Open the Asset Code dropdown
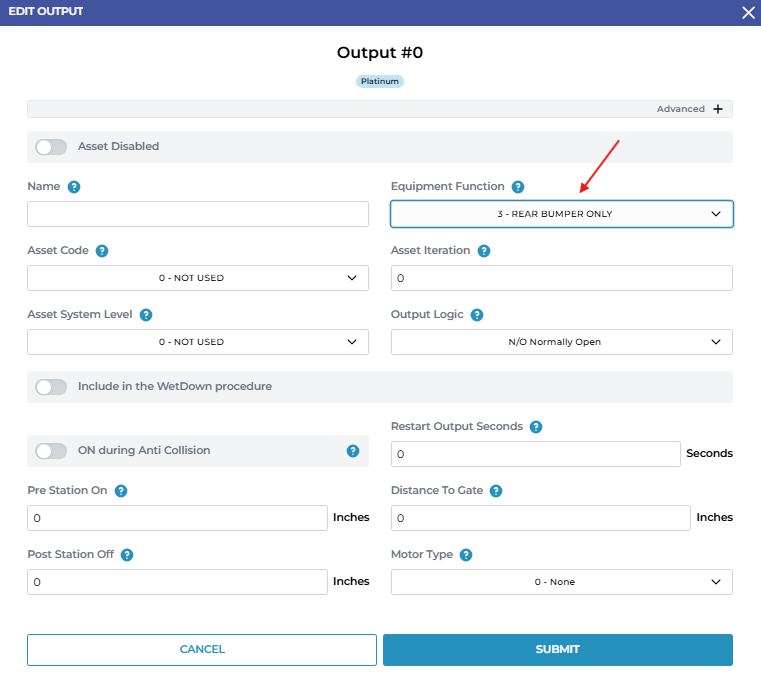Image resolution: width=761 pixels, height=690 pixels. pos(198,278)
